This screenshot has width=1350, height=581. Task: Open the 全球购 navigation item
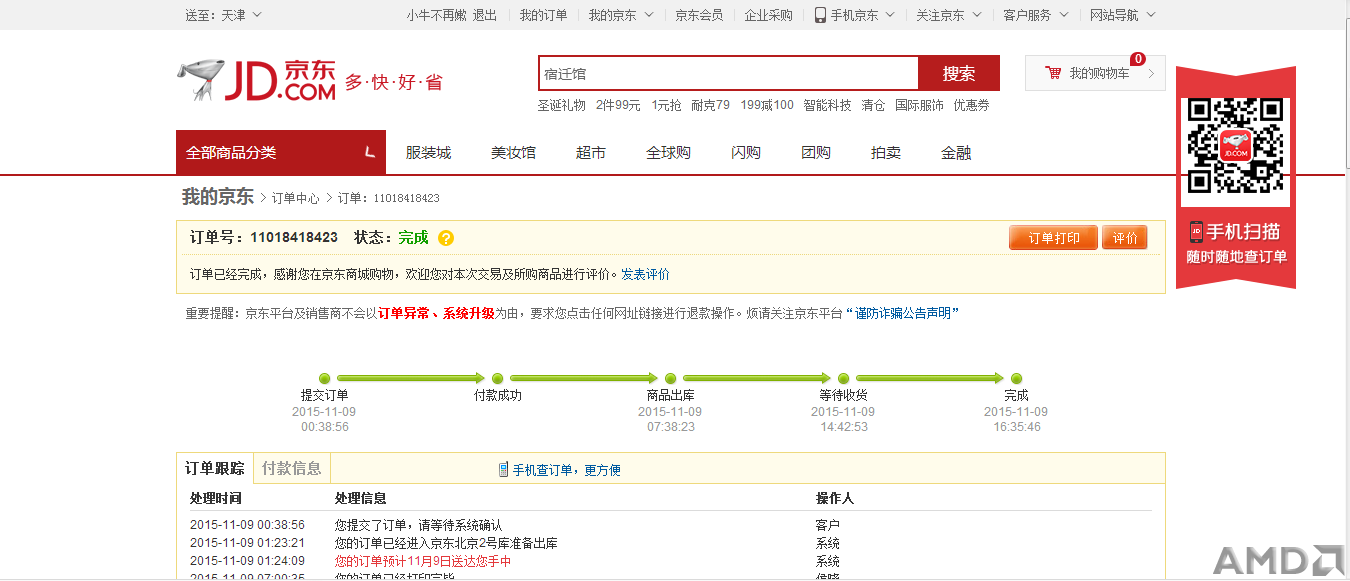668,153
